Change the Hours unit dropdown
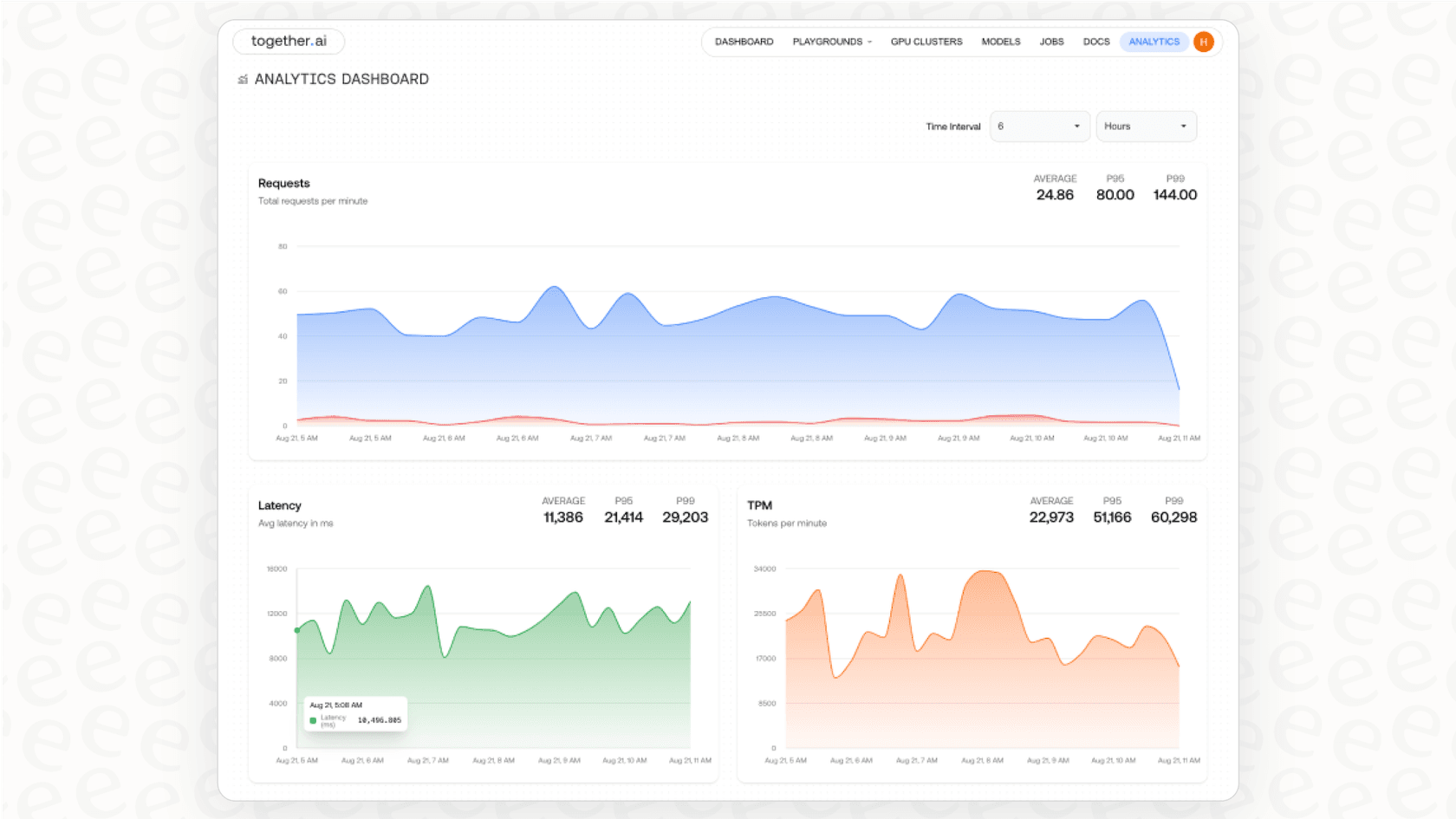The height and width of the screenshot is (819, 1456). click(x=1146, y=126)
